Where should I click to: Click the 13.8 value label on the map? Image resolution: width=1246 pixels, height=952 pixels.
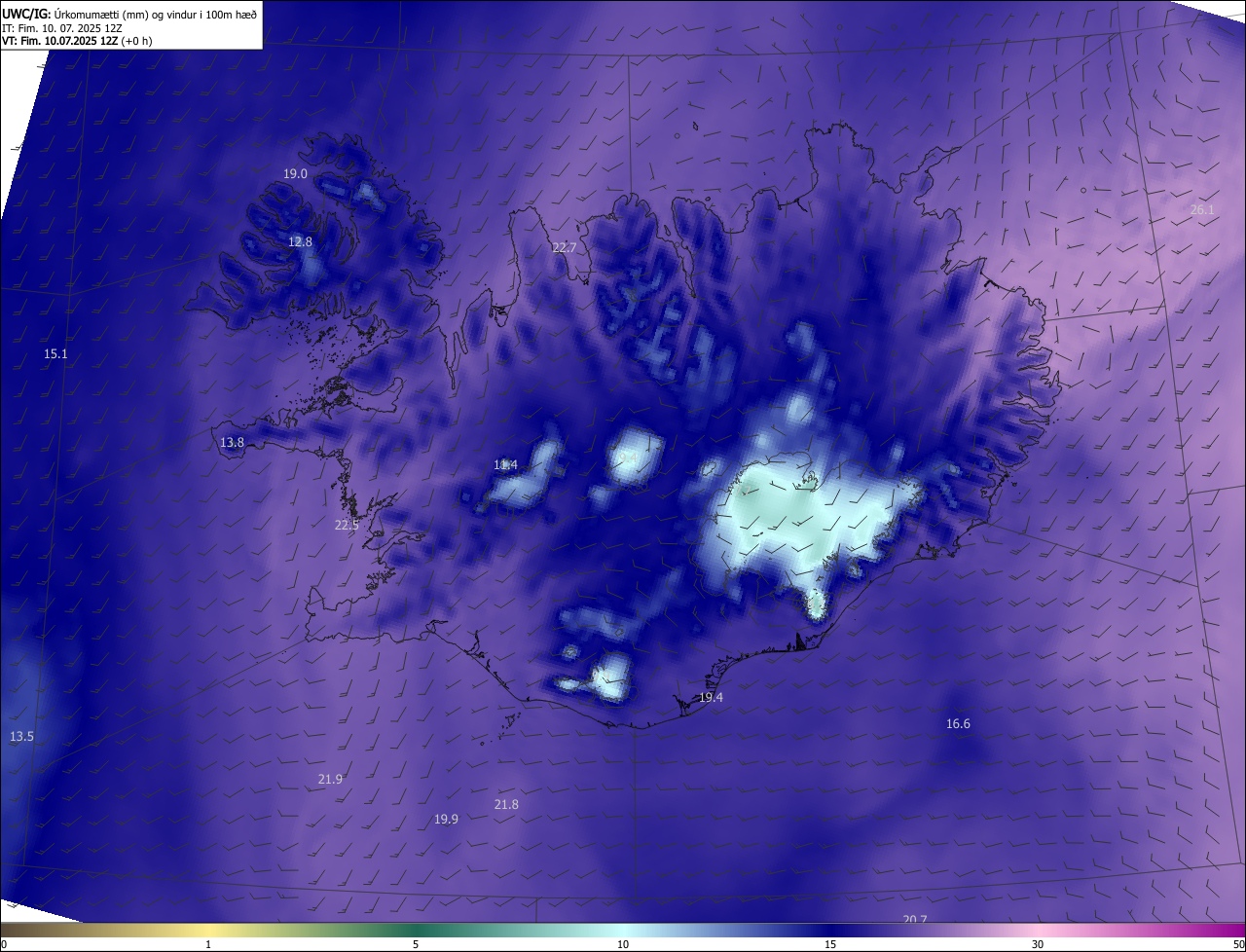[232, 442]
